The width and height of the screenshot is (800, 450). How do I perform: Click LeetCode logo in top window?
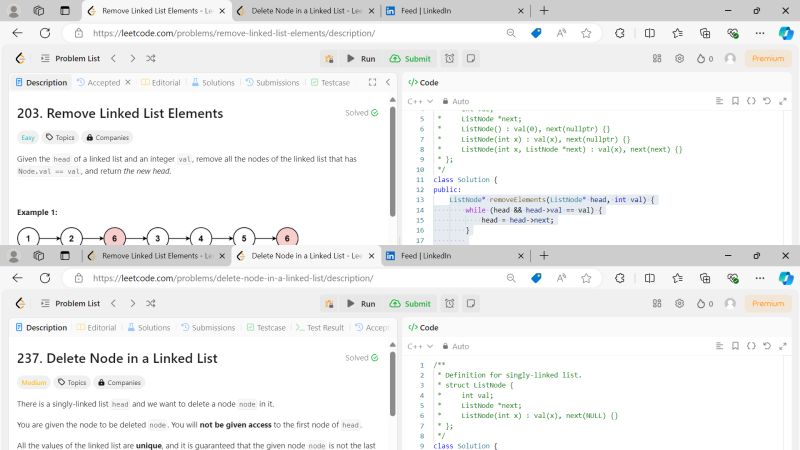point(20,59)
